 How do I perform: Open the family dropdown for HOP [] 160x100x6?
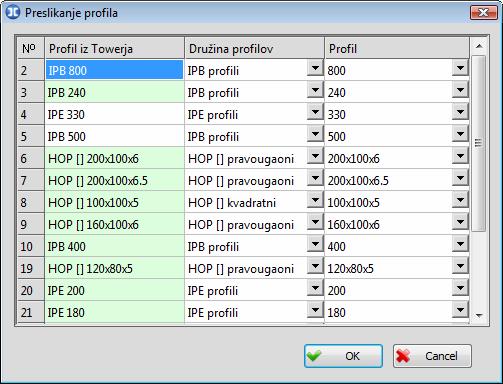coord(315,222)
